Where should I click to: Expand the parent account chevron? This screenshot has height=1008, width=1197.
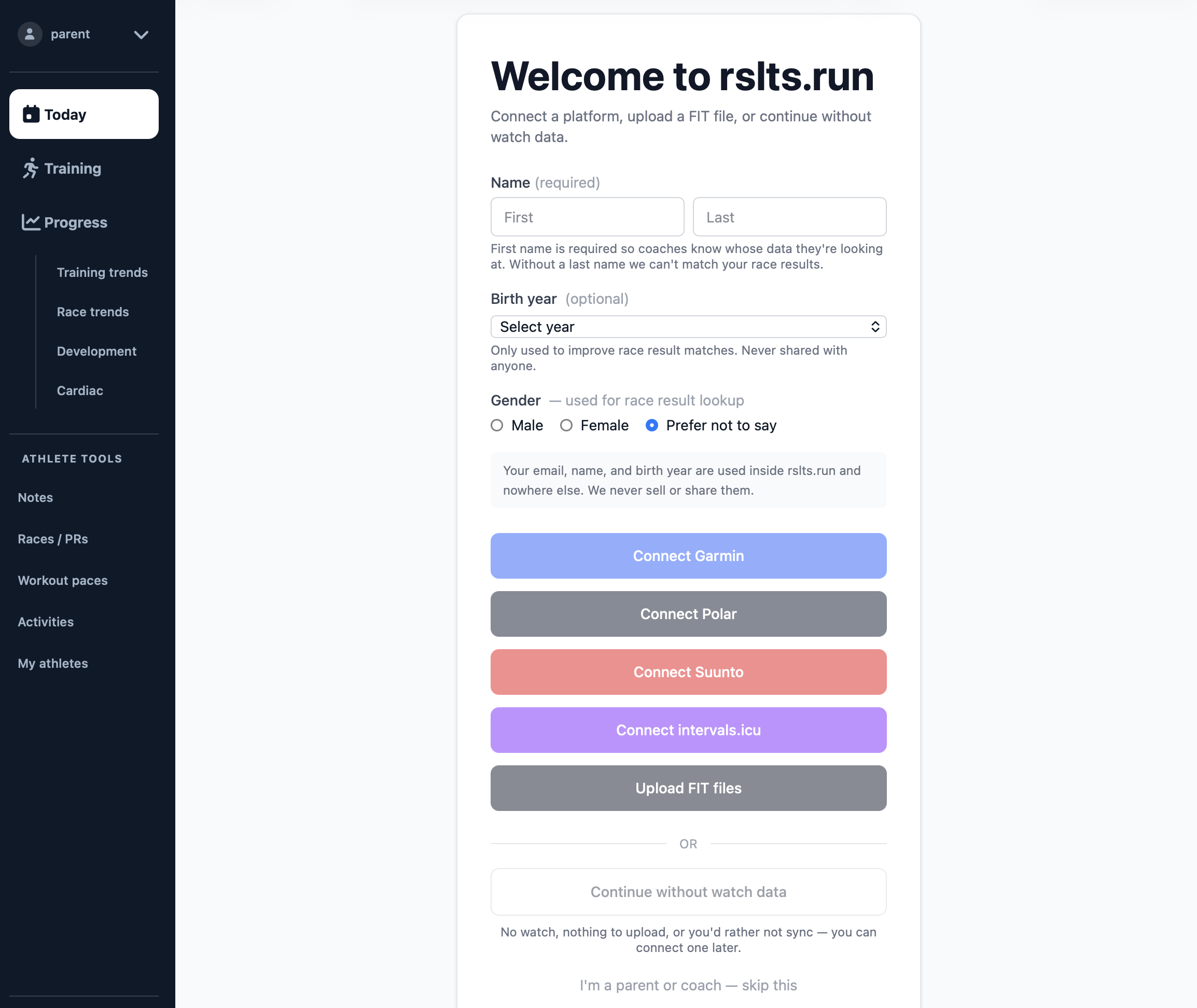pyautogui.click(x=141, y=35)
